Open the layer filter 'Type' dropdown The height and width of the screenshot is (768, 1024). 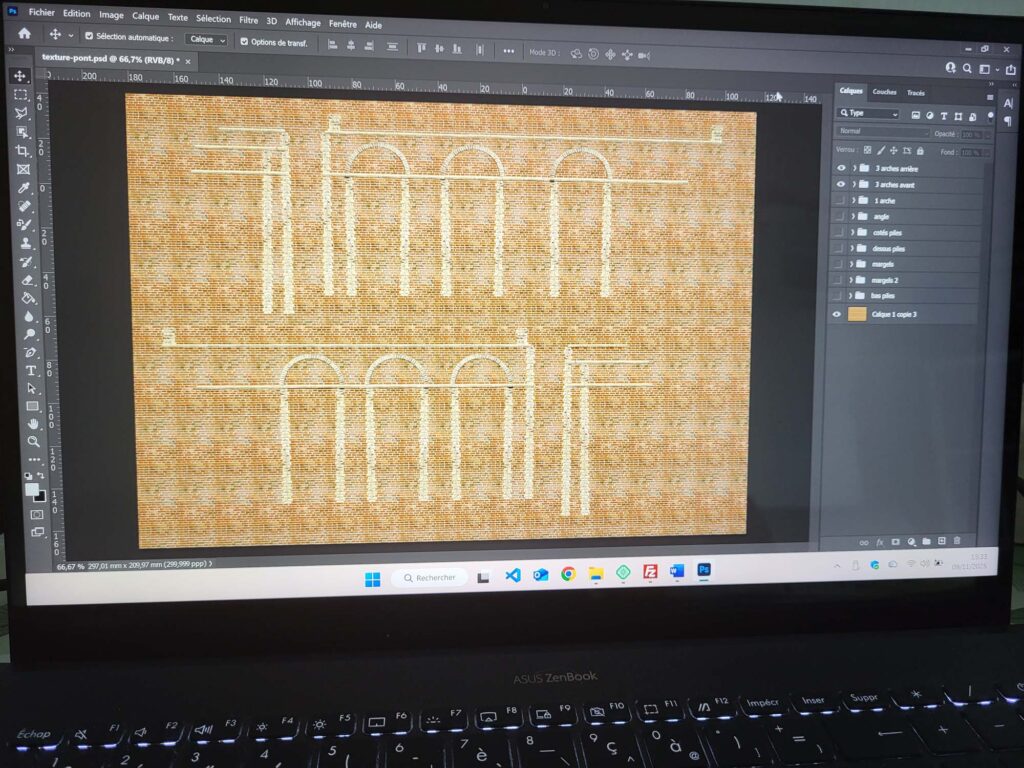click(868, 113)
